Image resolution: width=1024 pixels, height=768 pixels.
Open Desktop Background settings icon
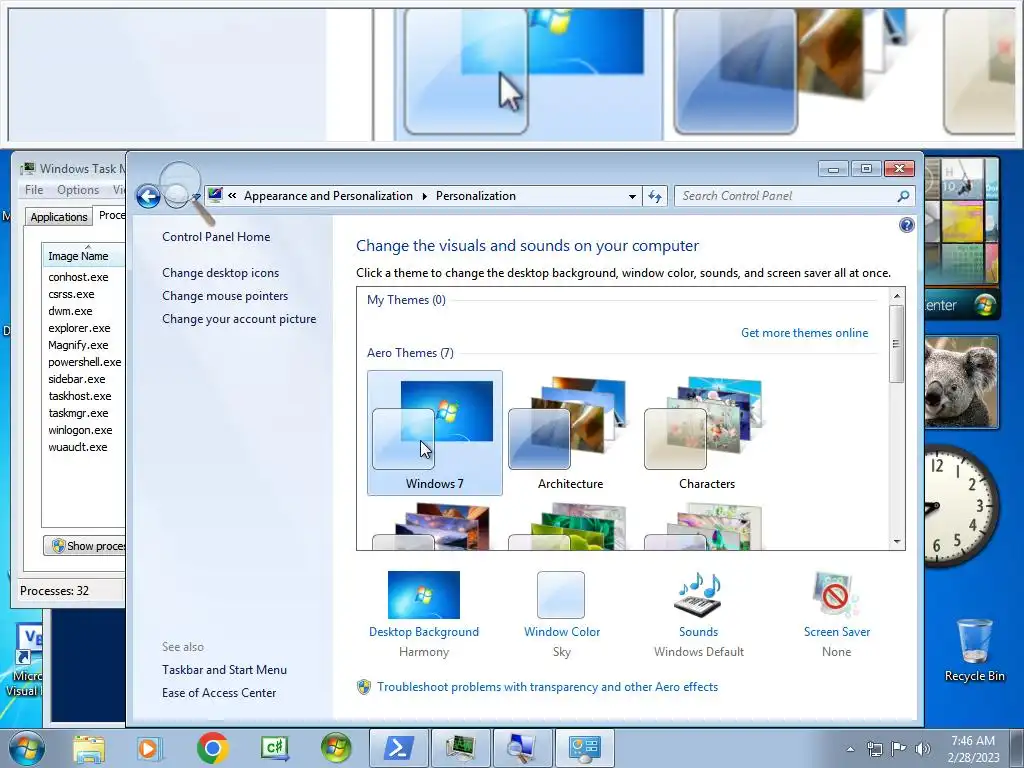click(424, 595)
